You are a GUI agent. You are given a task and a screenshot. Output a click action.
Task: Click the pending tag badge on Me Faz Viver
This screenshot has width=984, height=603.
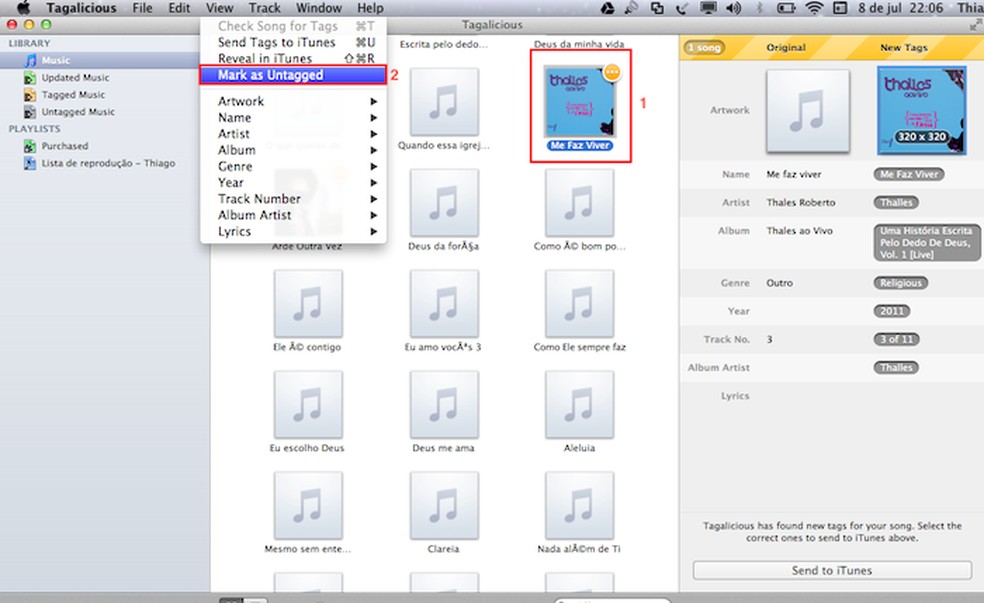coord(612,72)
